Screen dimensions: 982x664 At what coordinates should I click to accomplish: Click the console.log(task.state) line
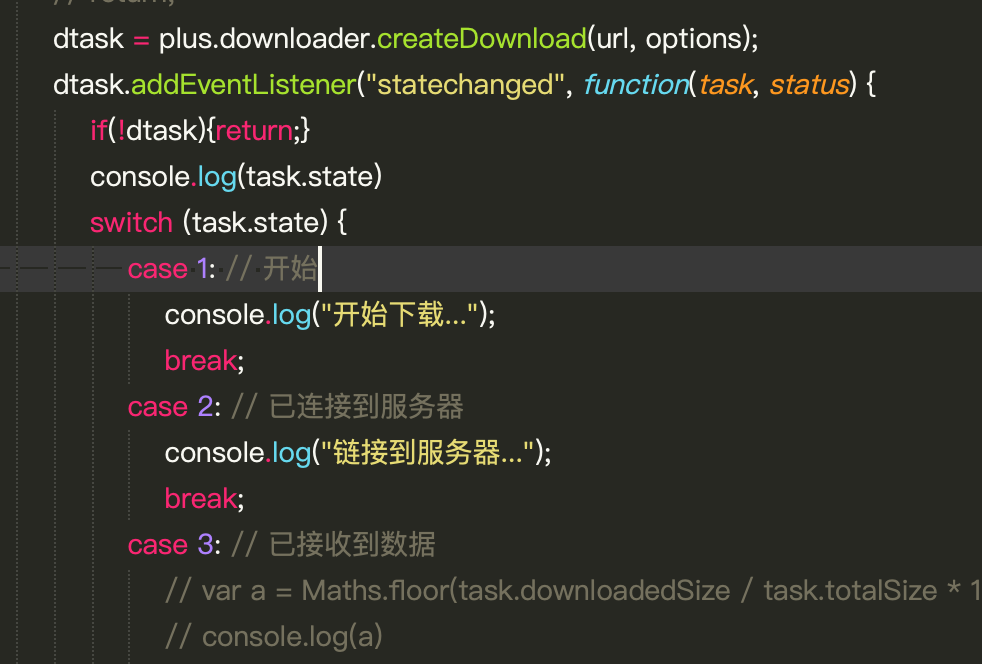(236, 177)
